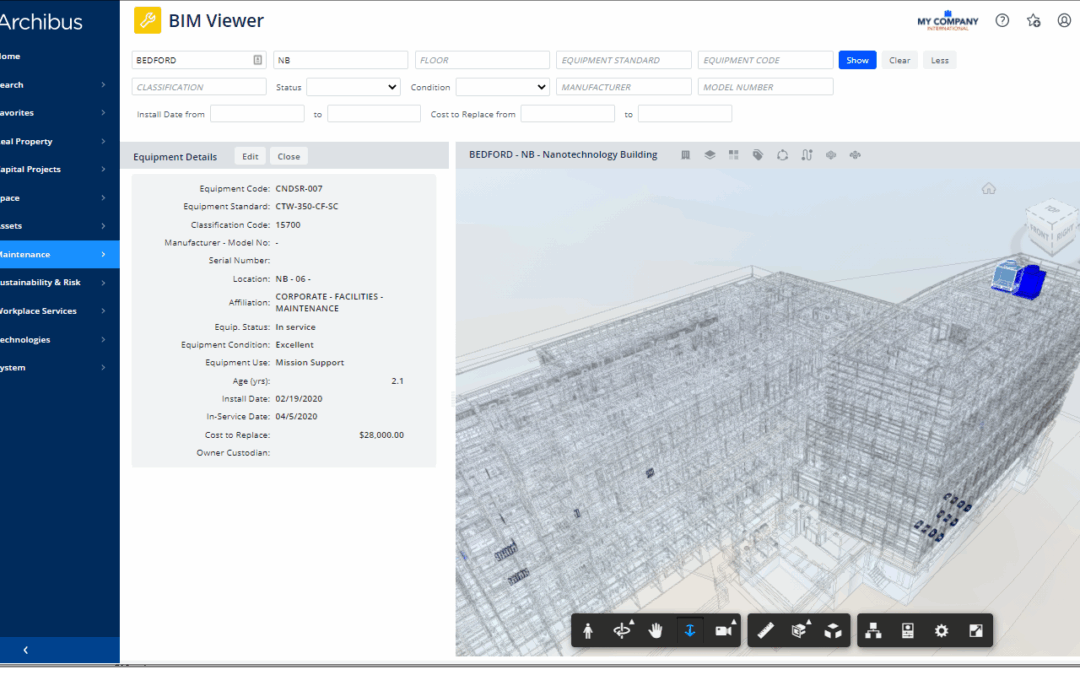This screenshot has width=1080, height=675.
Task: Toggle viewer full screen mode
Action: tap(976, 630)
